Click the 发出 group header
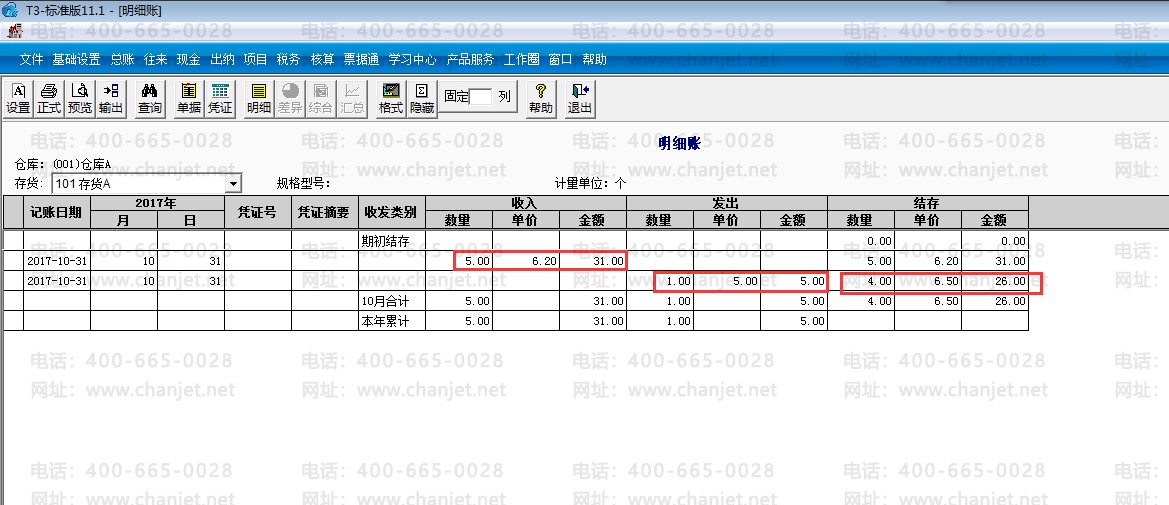 click(x=727, y=204)
